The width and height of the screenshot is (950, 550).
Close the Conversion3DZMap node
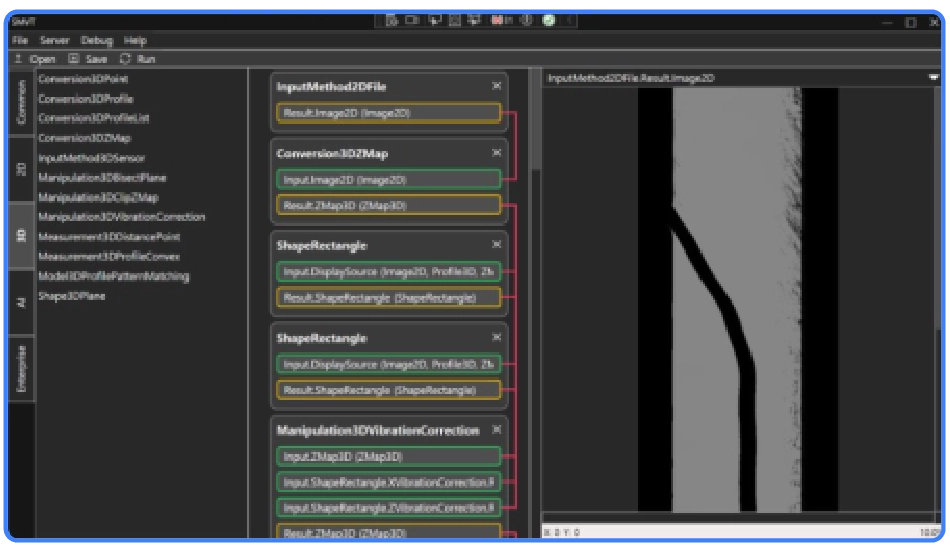(x=496, y=153)
